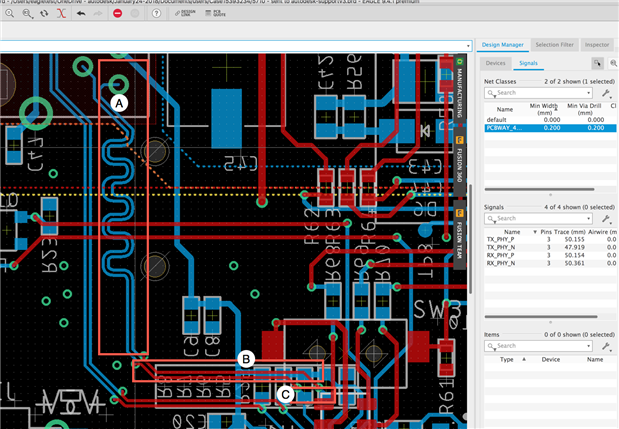The height and width of the screenshot is (429, 619).
Task: Switch to the Selection Filter tab
Action: (553, 45)
